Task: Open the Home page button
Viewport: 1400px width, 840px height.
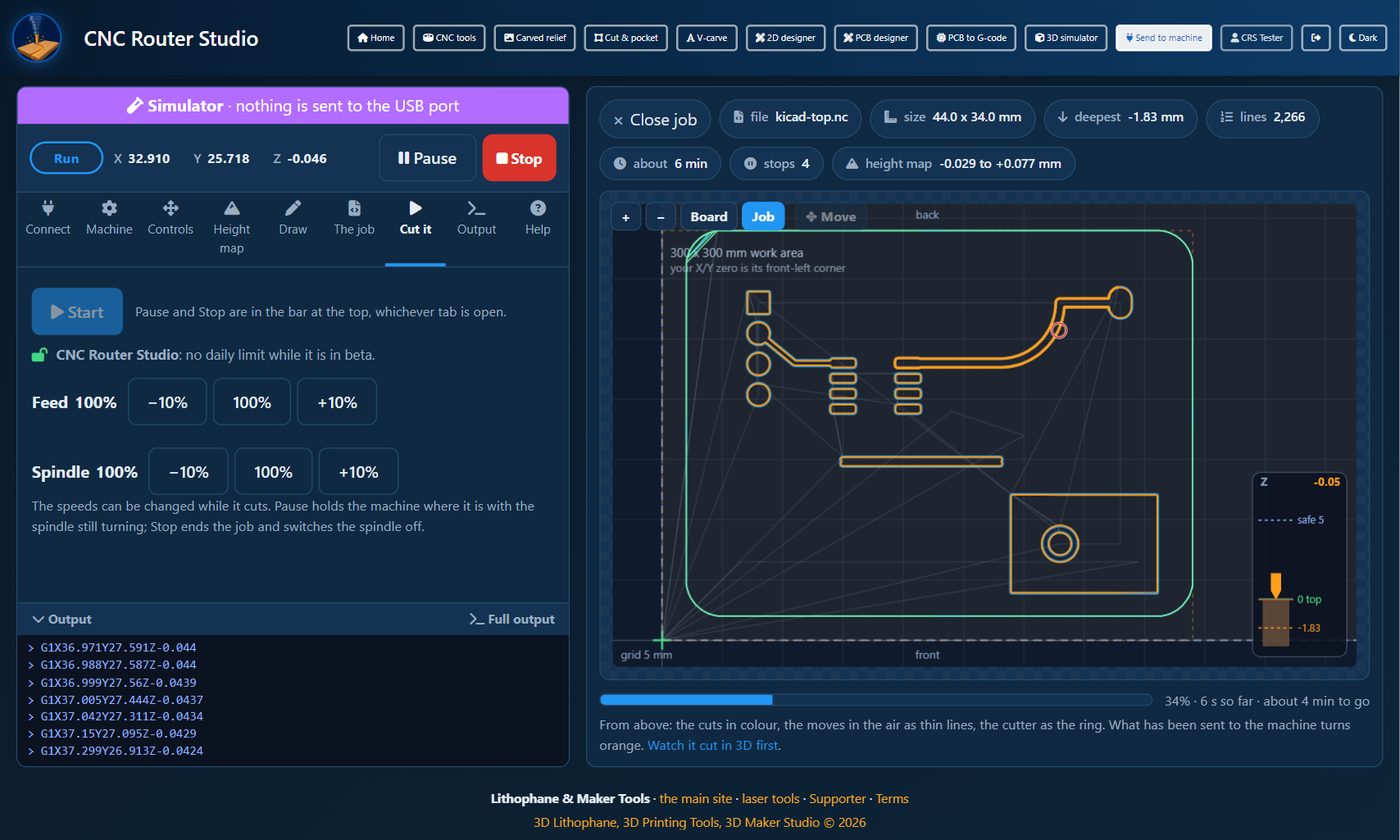Action: (376, 38)
